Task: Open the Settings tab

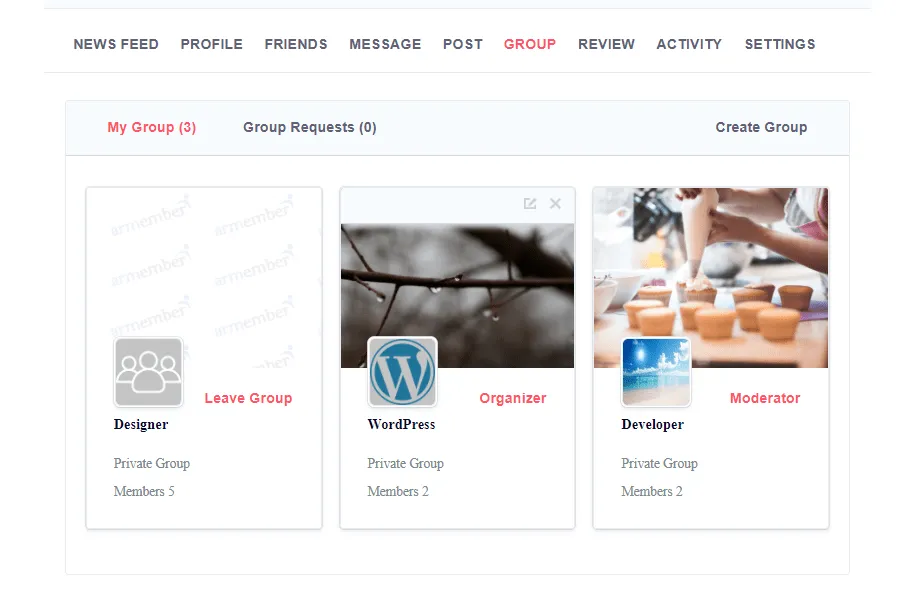Action: point(780,44)
